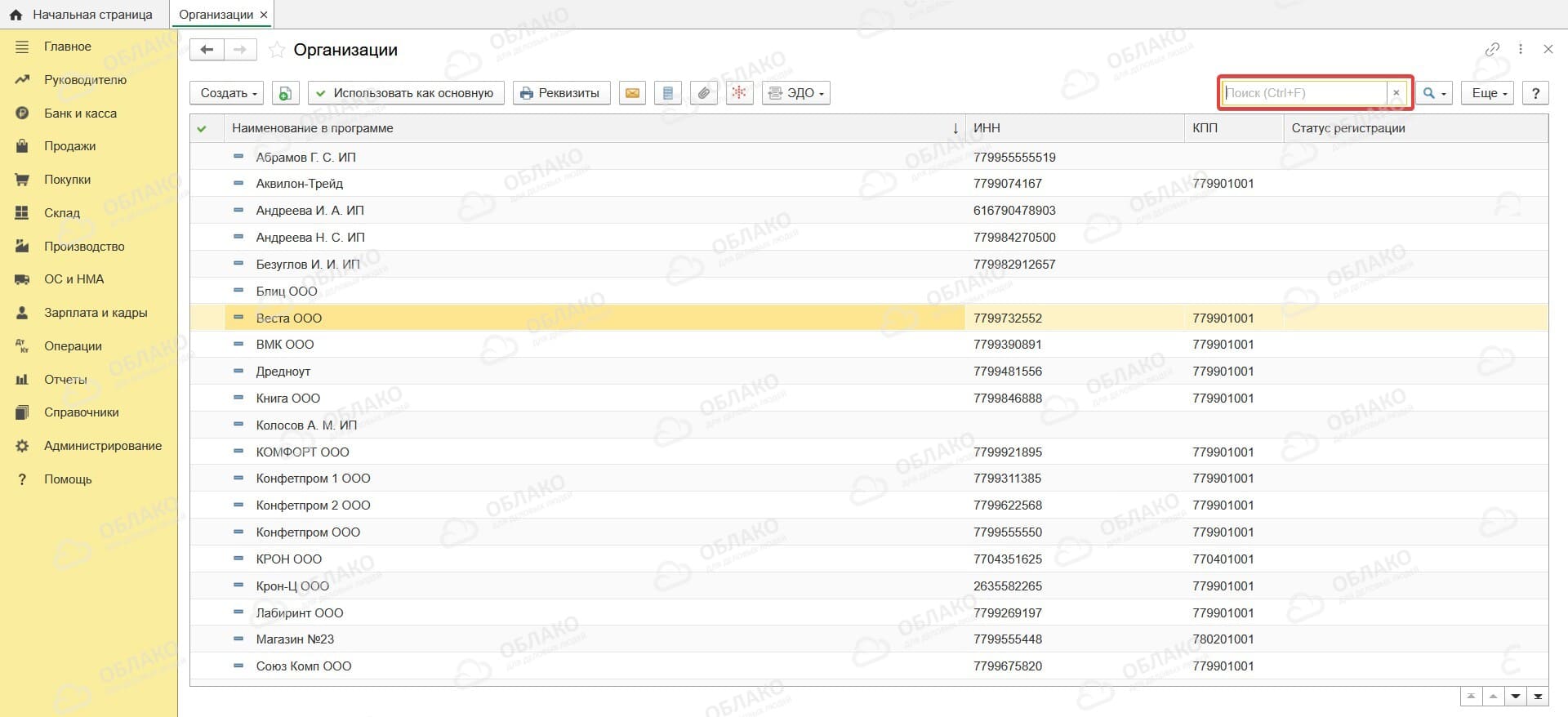Switch to the Начальная страница tab
1568x717 pixels.
[80, 15]
